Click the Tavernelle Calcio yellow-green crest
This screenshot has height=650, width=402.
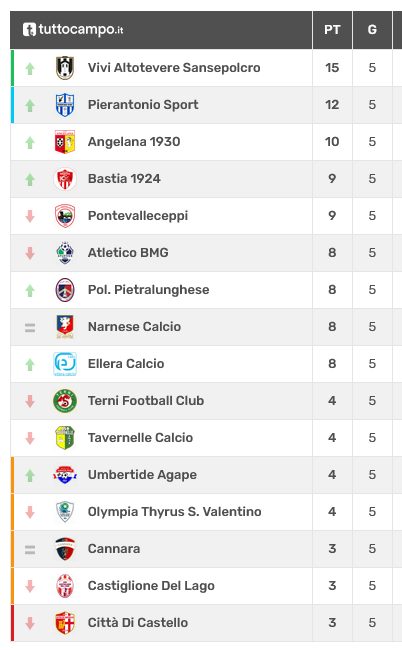coord(65,438)
